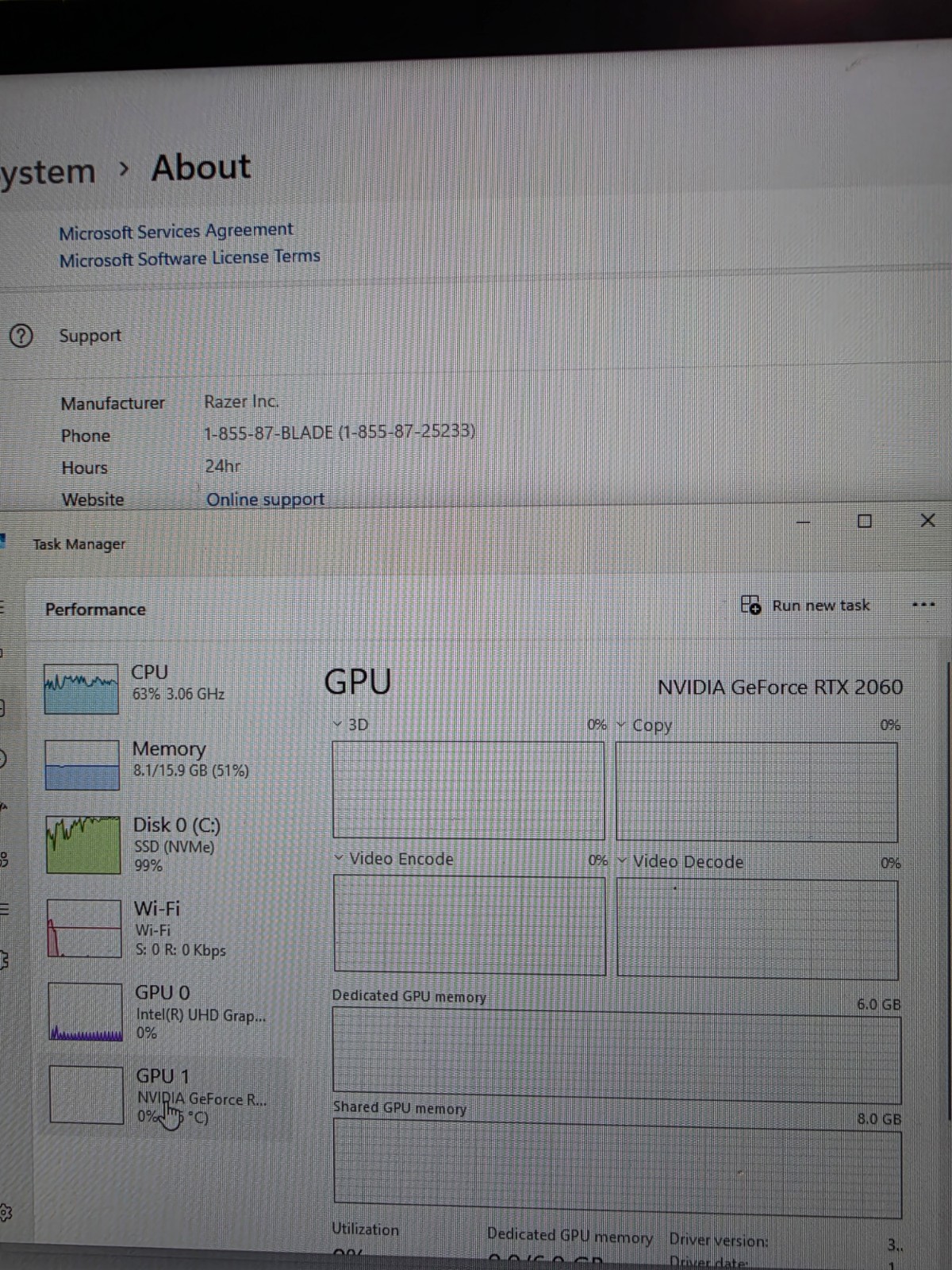Select the GPU 0 Intel graph thumbnail
The image size is (952, 1270).
point(85,1011)
